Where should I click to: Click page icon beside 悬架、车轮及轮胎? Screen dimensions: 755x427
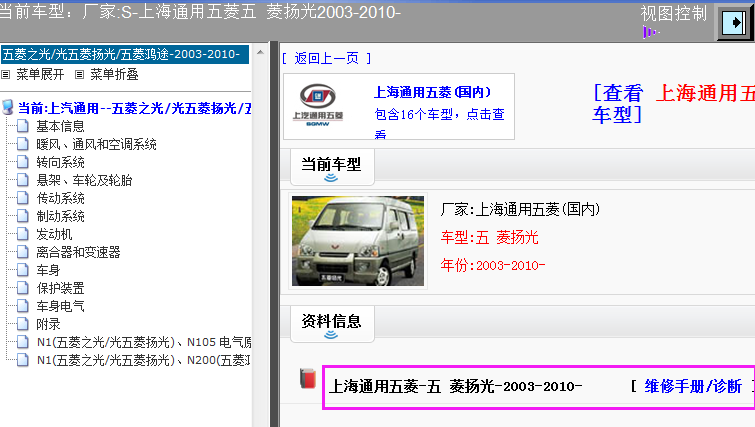(x=23, y=180)
